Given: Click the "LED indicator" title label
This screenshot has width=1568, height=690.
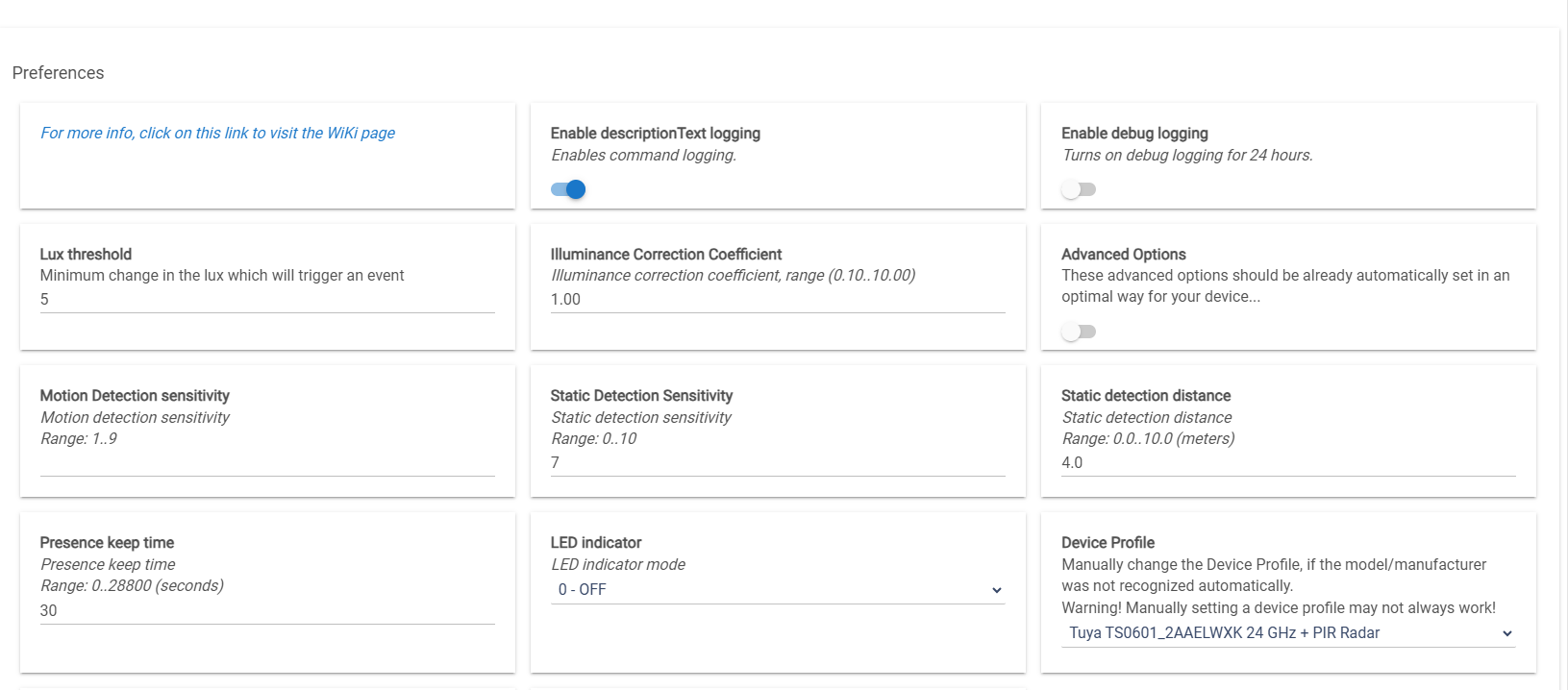Looking at the screenshot, I should pyautogui.click(x=595, y=543).
